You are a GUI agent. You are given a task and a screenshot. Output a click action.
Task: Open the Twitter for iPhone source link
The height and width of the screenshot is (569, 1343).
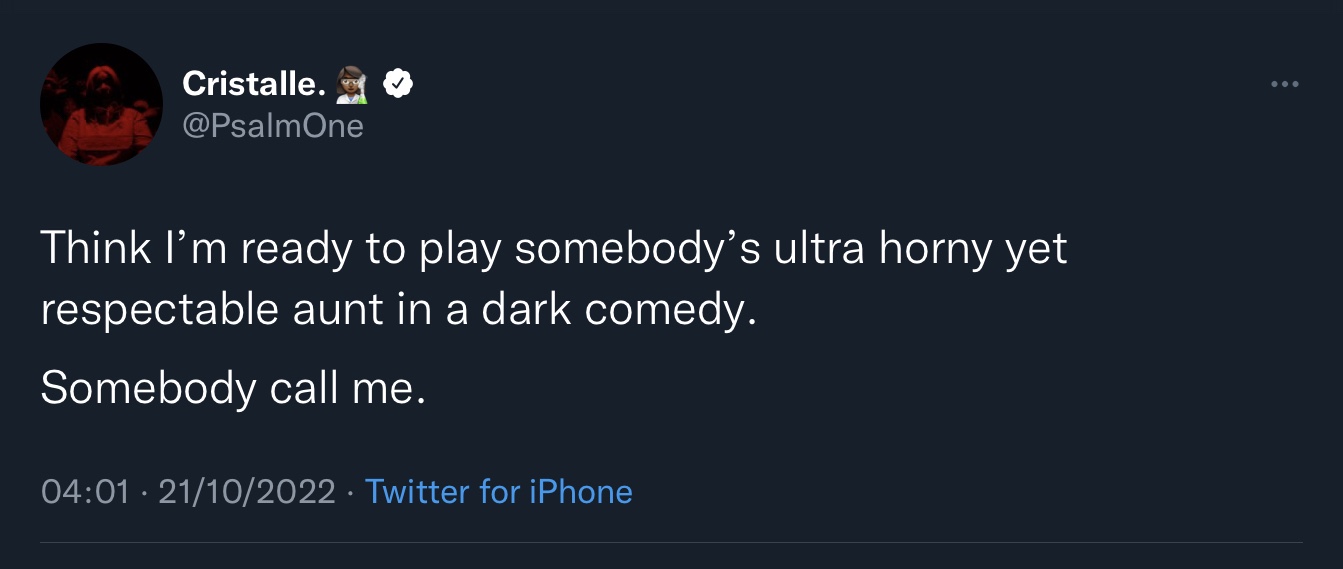tap(498, 492)
